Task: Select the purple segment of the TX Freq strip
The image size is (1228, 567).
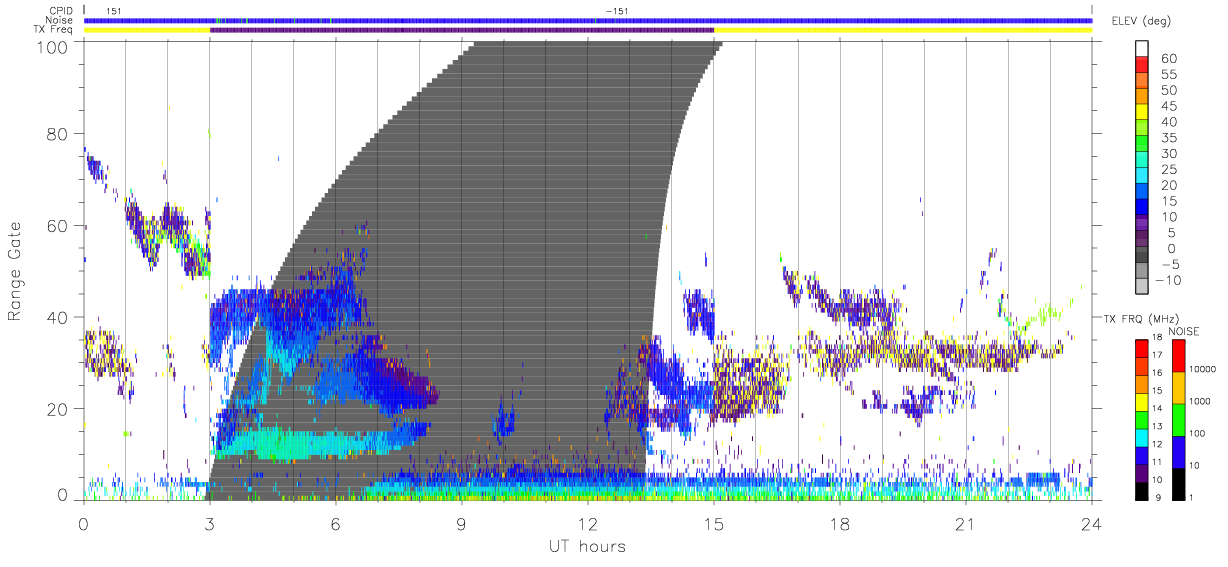Action: [462, 30]
